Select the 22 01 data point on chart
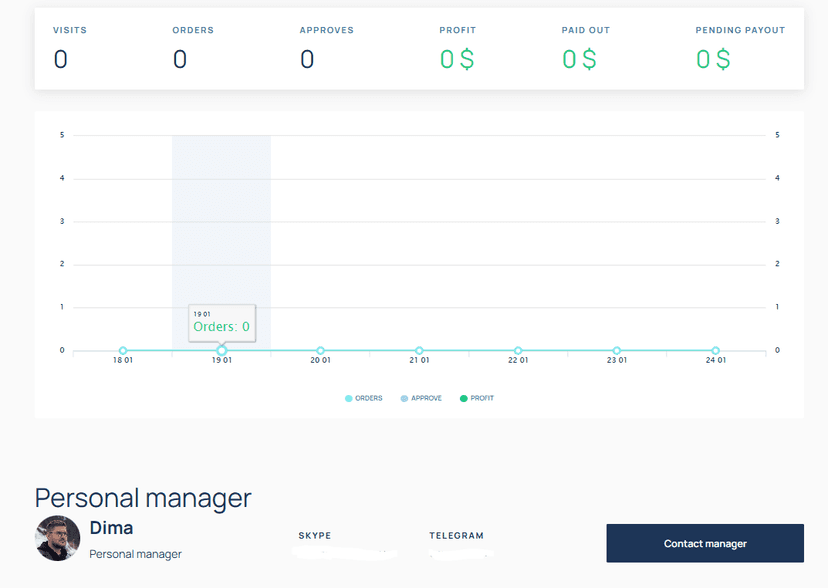Image resolution: width=828 pixels, height=588 pixels. tap(518, 350)
